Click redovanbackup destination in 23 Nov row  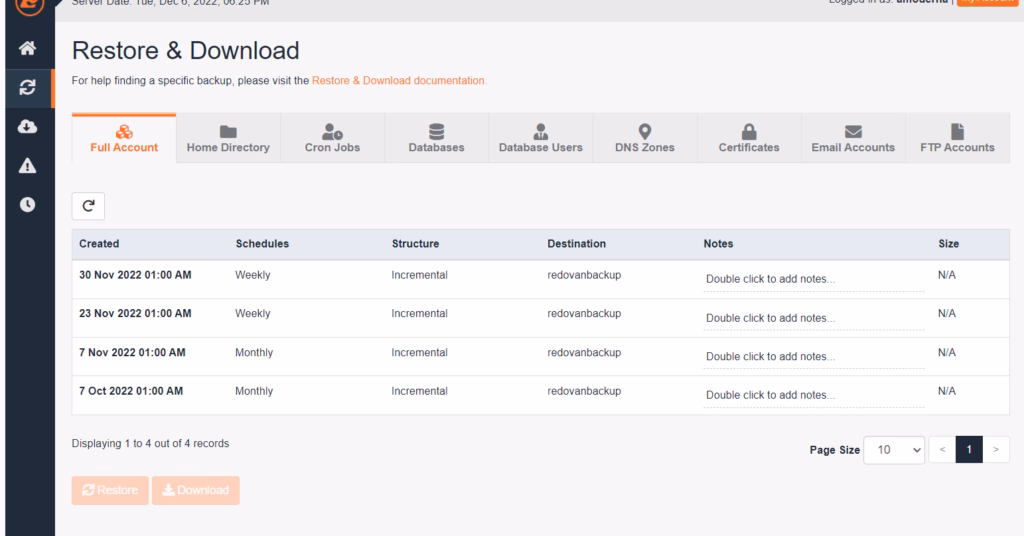coord(584,313)
